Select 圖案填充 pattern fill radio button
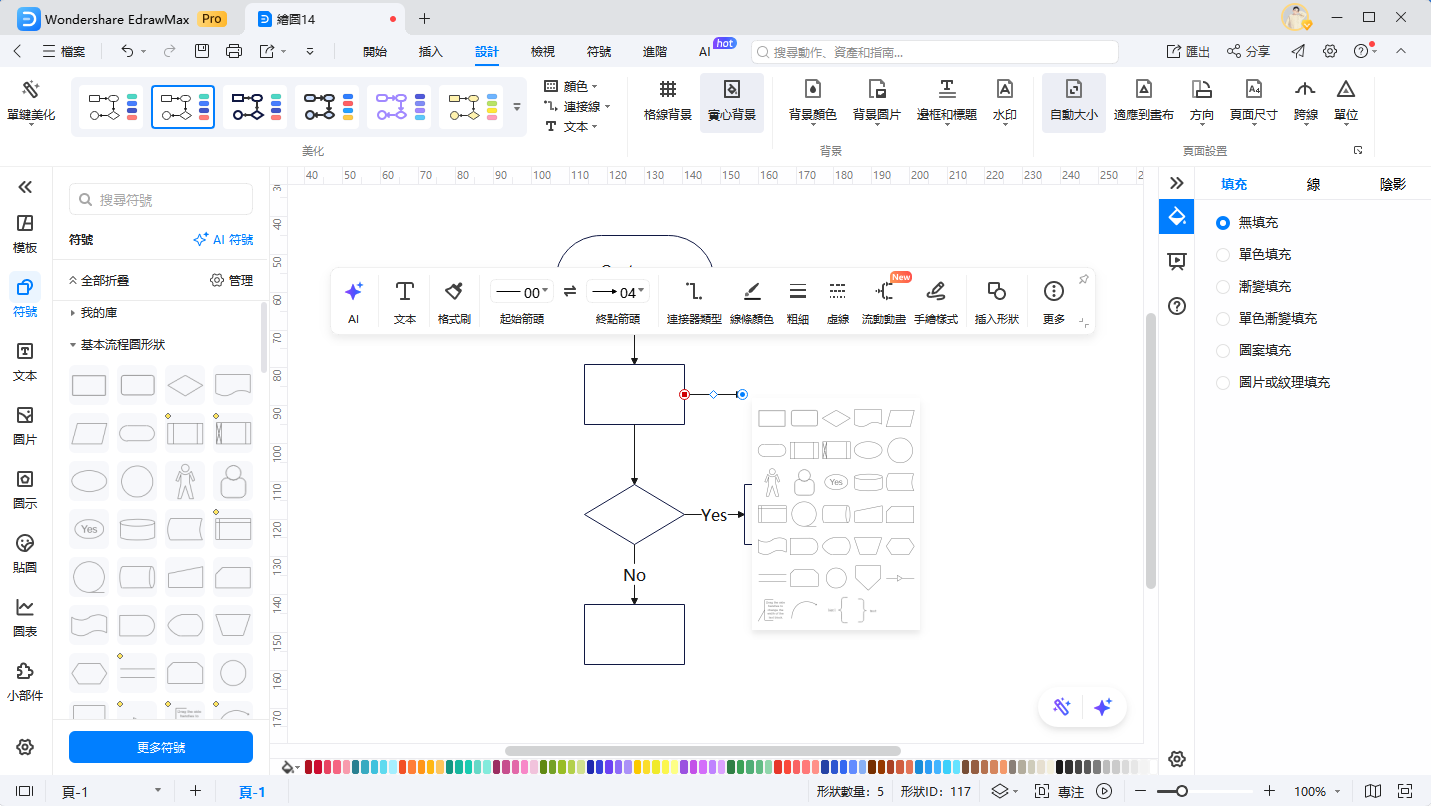The height and width of the screenshot is (806, 1431). click(x=1223, y=351)
